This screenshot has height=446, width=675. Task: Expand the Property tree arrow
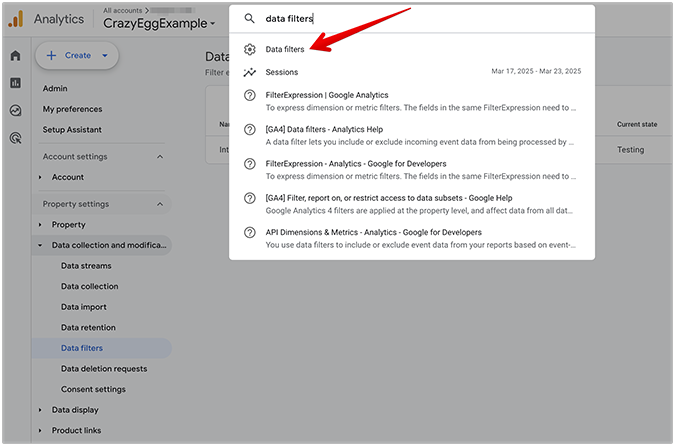click(40, 225)
